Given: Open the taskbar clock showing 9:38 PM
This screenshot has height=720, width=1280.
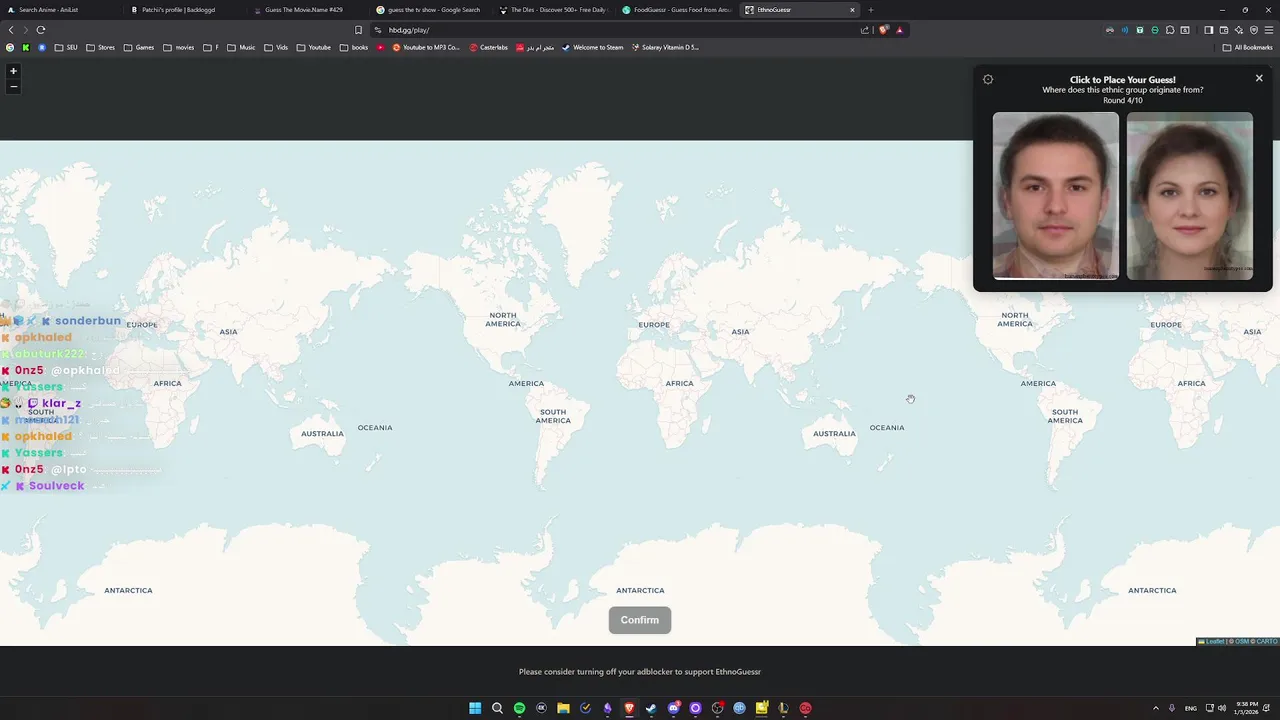Looking at the screenshot, I should tap(1247, 708).
